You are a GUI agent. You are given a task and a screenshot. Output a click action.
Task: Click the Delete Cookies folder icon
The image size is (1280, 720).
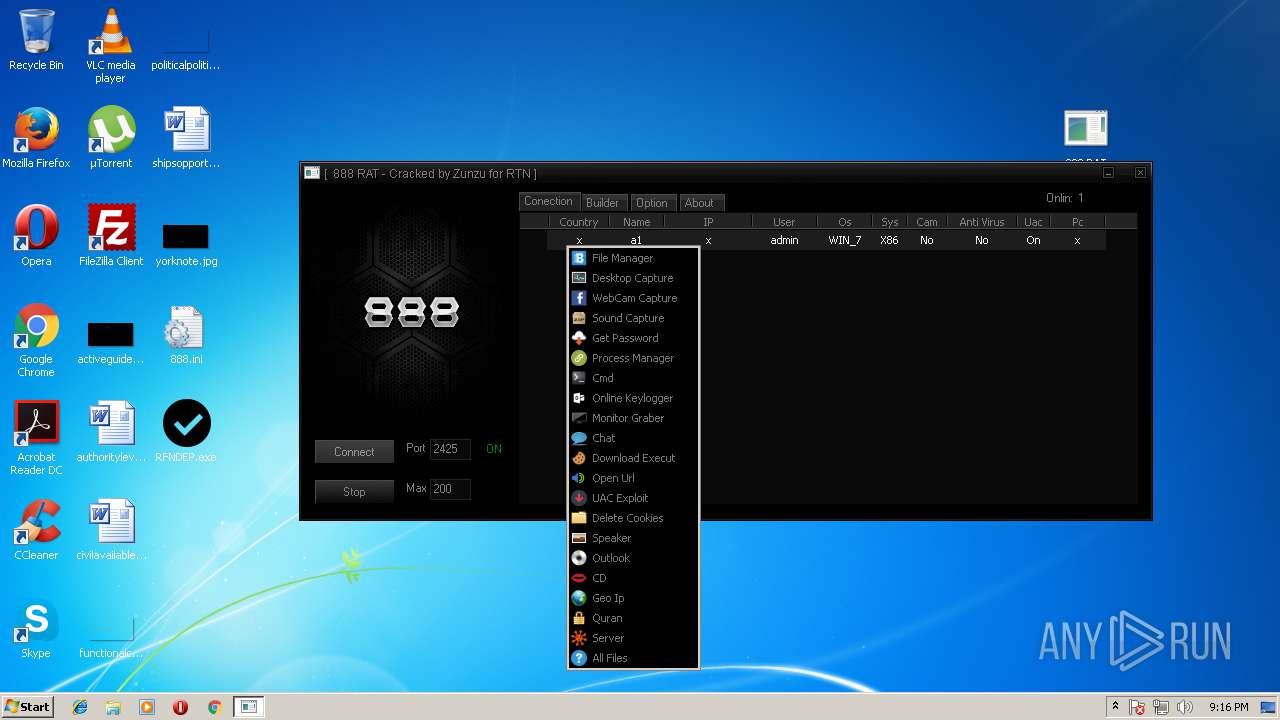tap(579, 518)
